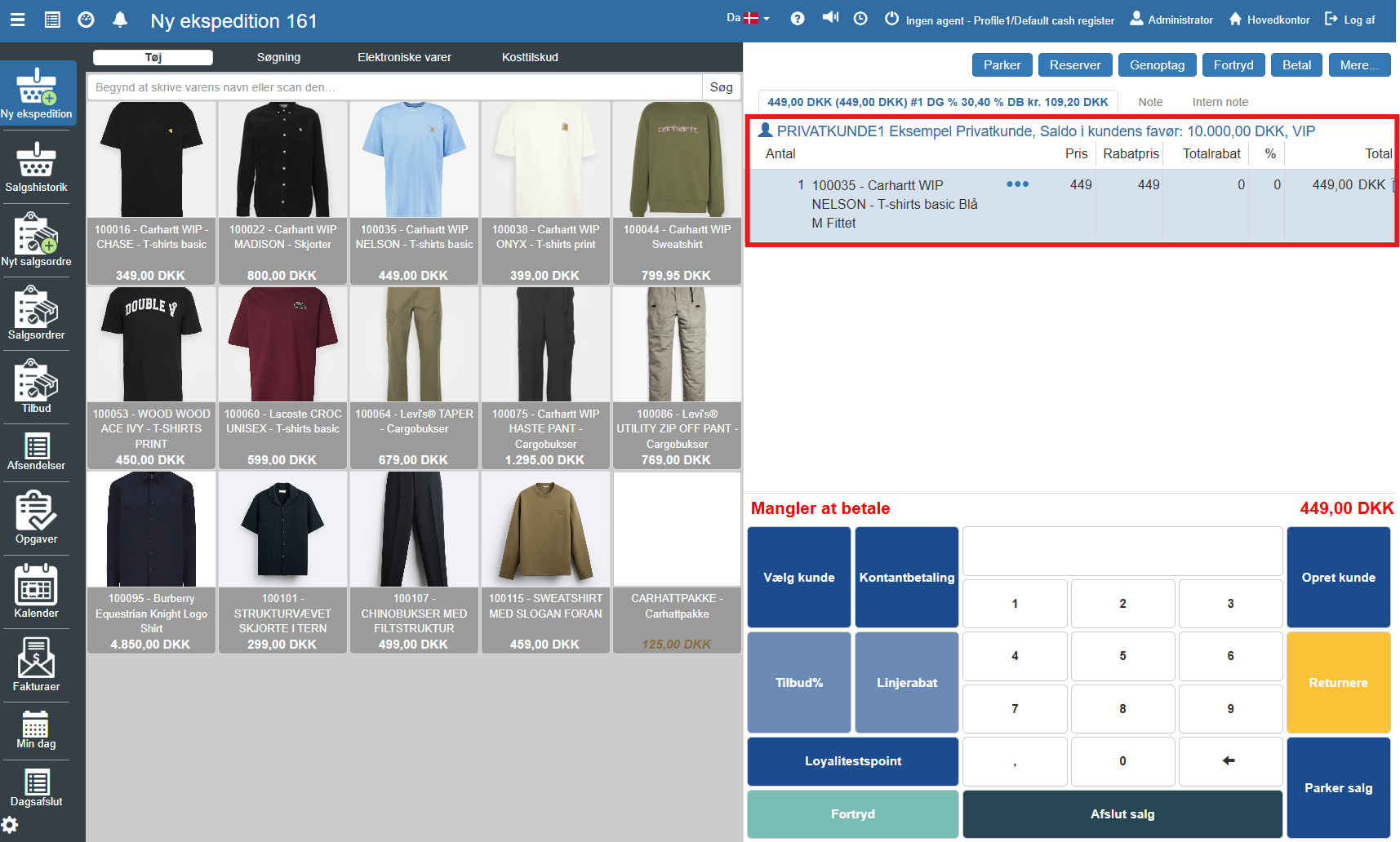Click Log af to sign out

[x=1349, y=20]
